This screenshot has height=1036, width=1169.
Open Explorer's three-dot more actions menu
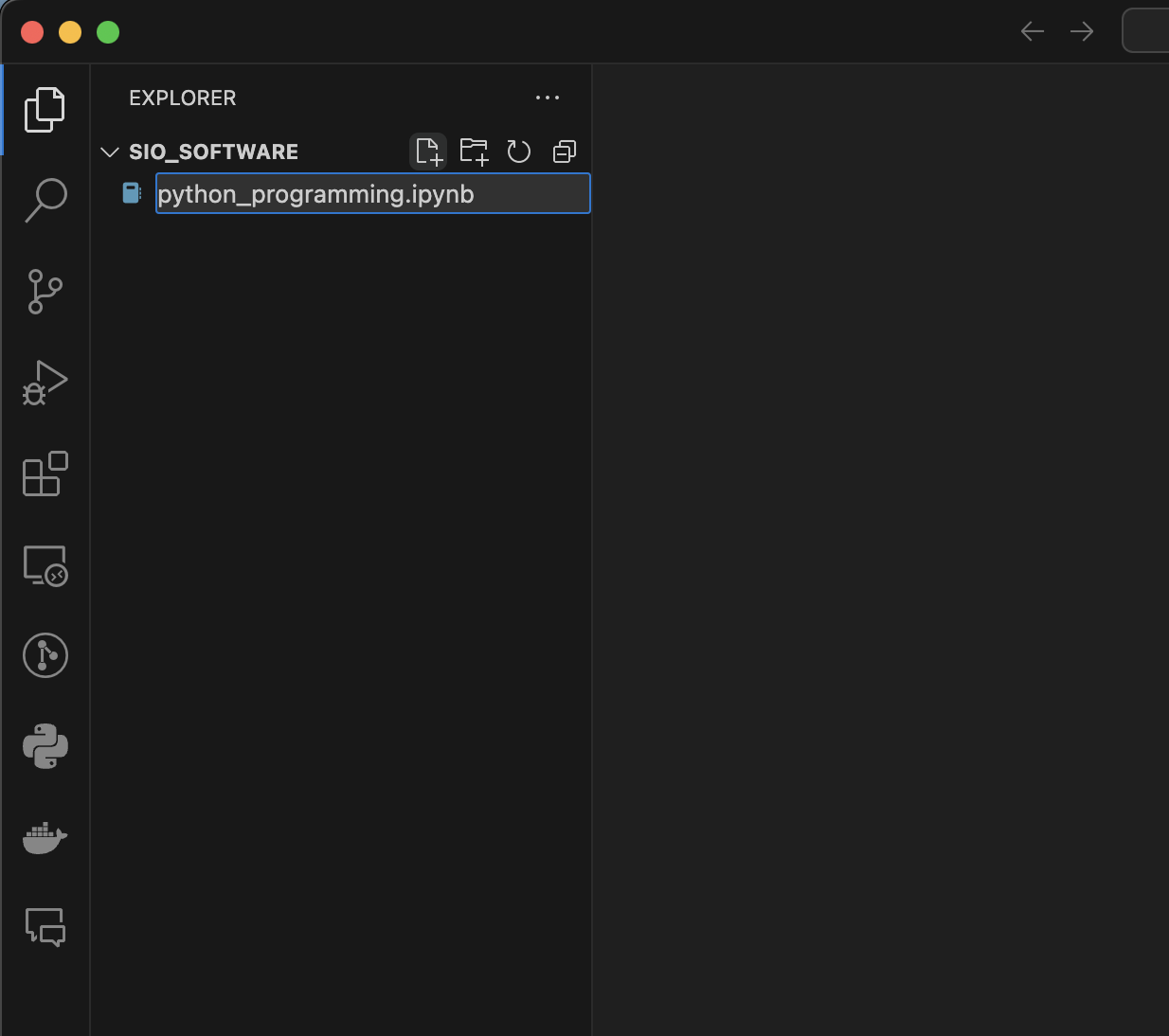[547, 98]
